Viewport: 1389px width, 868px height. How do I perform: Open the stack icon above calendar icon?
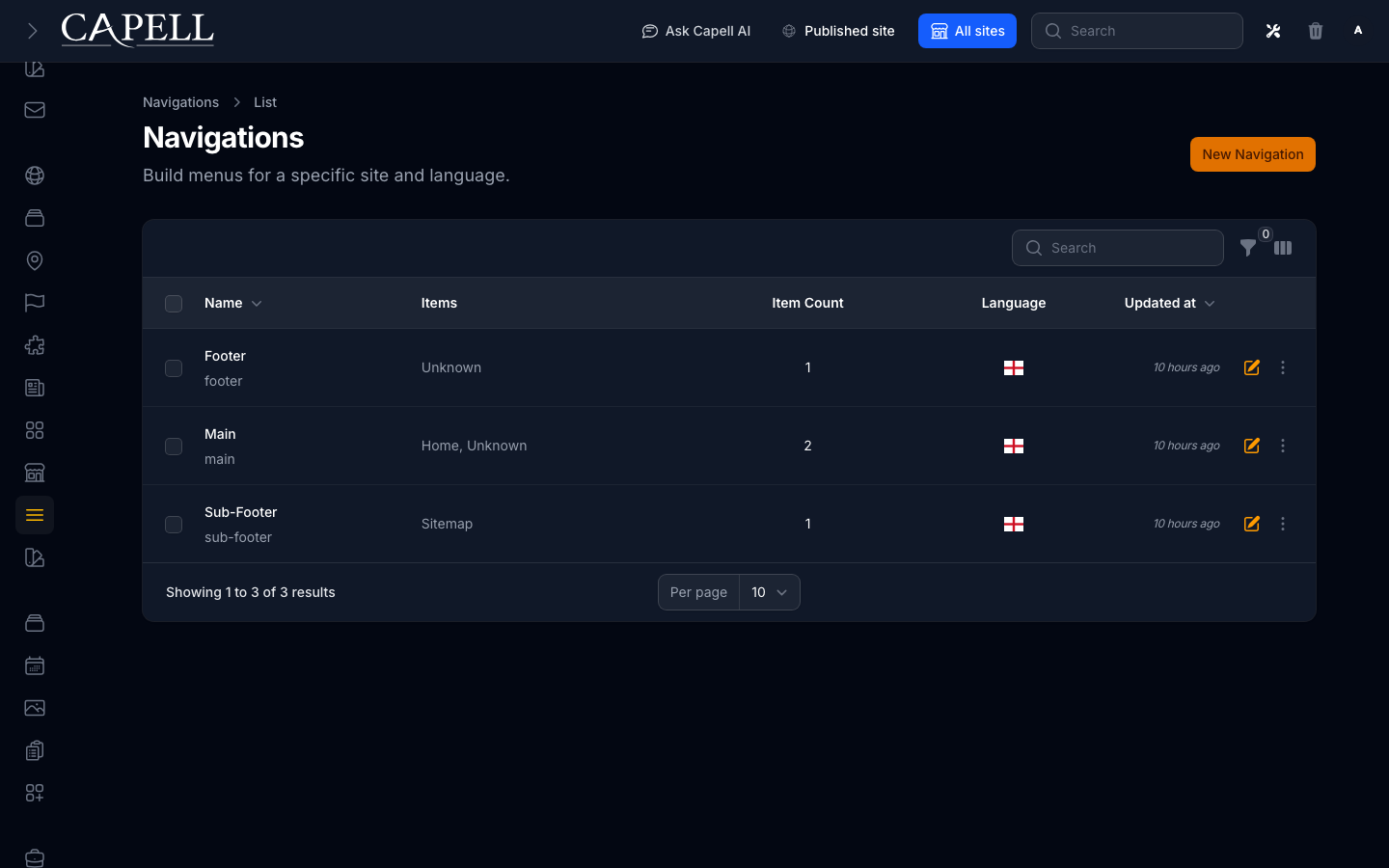(35, 623)
